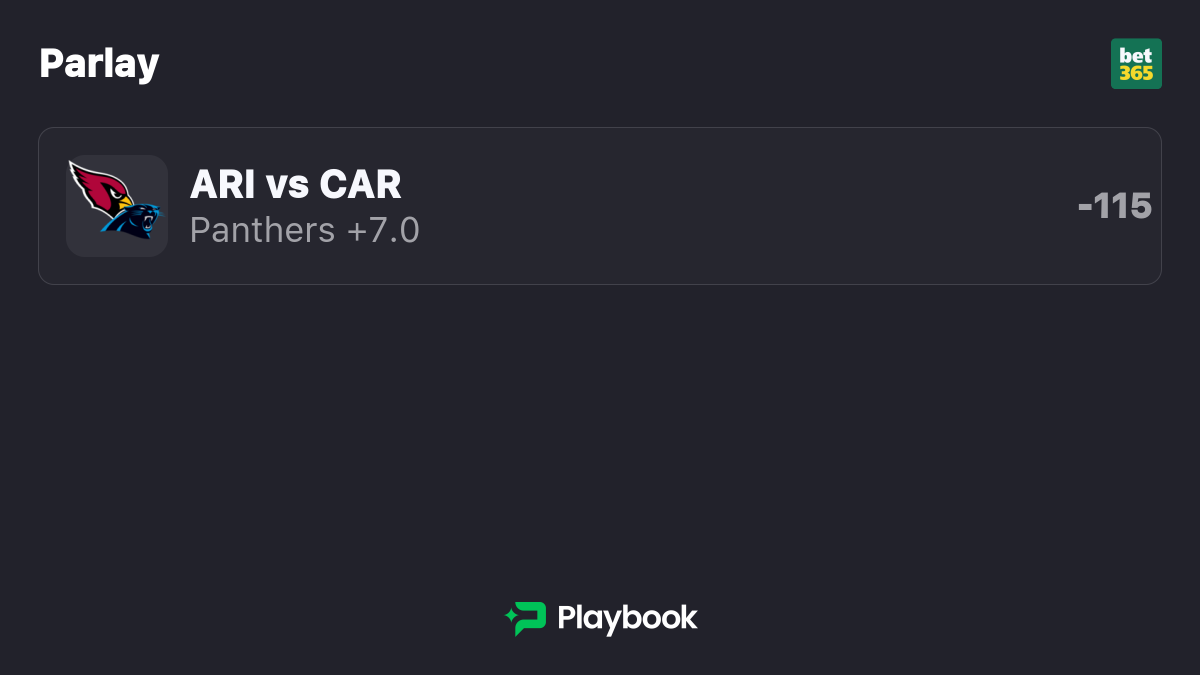Screen dimensions: 1200x675
Task: Click the Arizona Cardinals bird logo
Action: [101, 188]
